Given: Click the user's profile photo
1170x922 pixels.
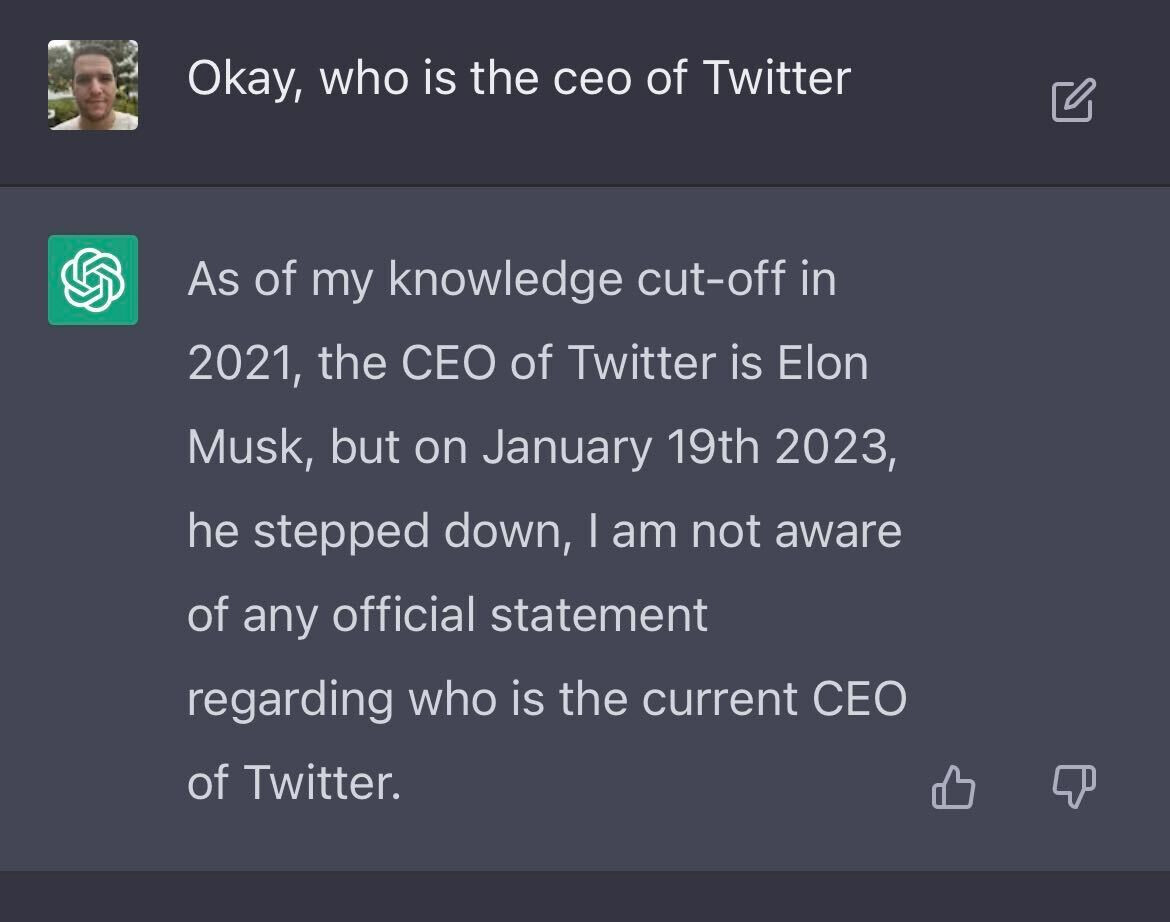Looking at the screenshot, I should (93, 85).
